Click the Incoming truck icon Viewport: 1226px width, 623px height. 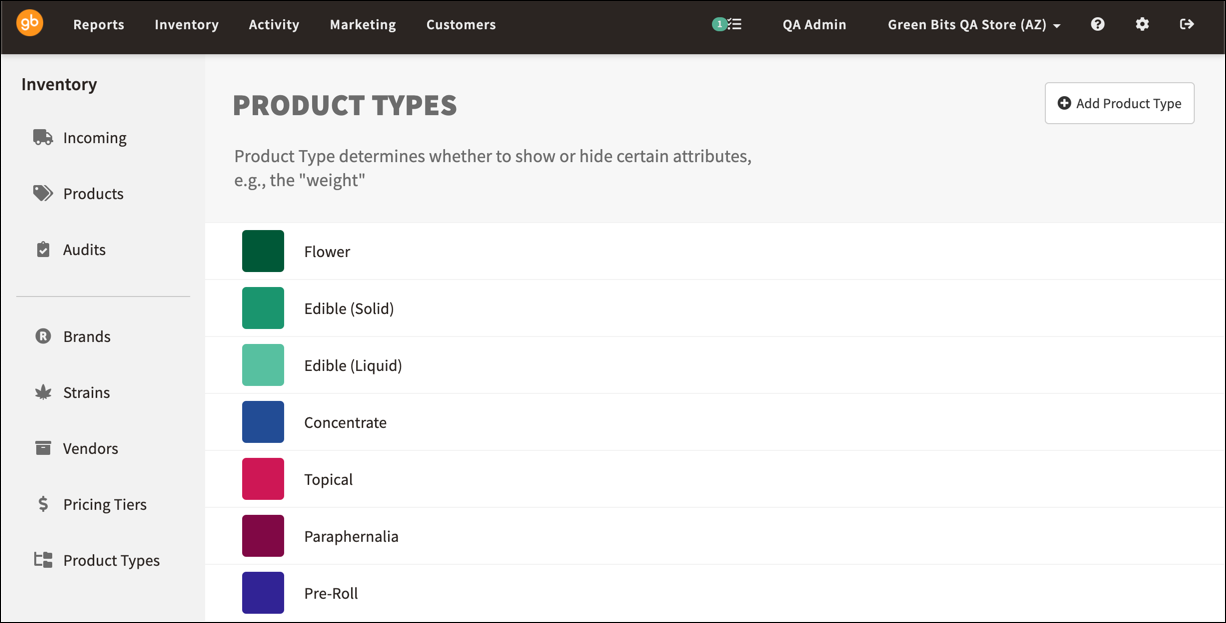(43, 137)
